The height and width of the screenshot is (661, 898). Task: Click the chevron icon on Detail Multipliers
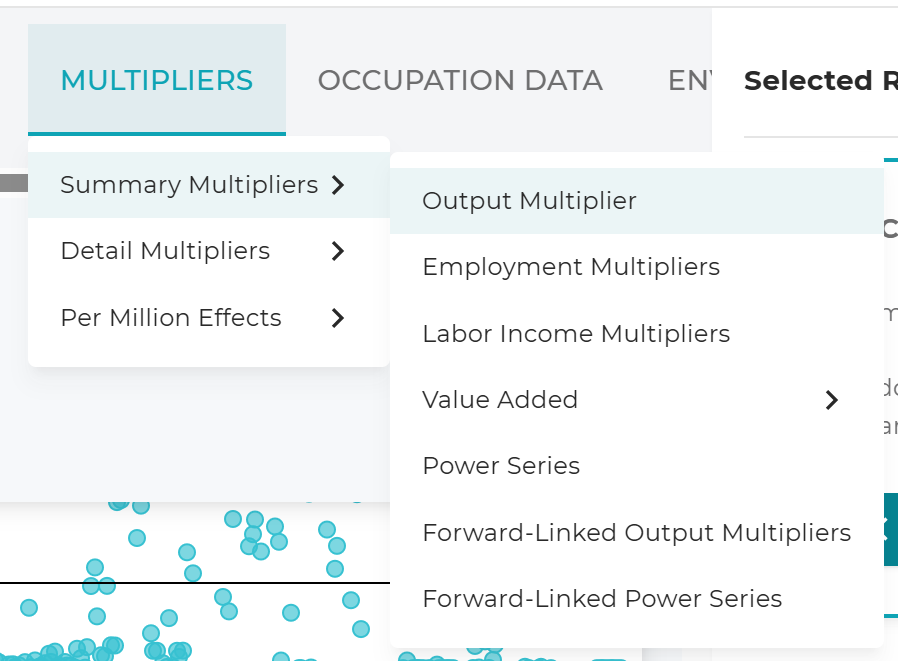tap(339, 251)
